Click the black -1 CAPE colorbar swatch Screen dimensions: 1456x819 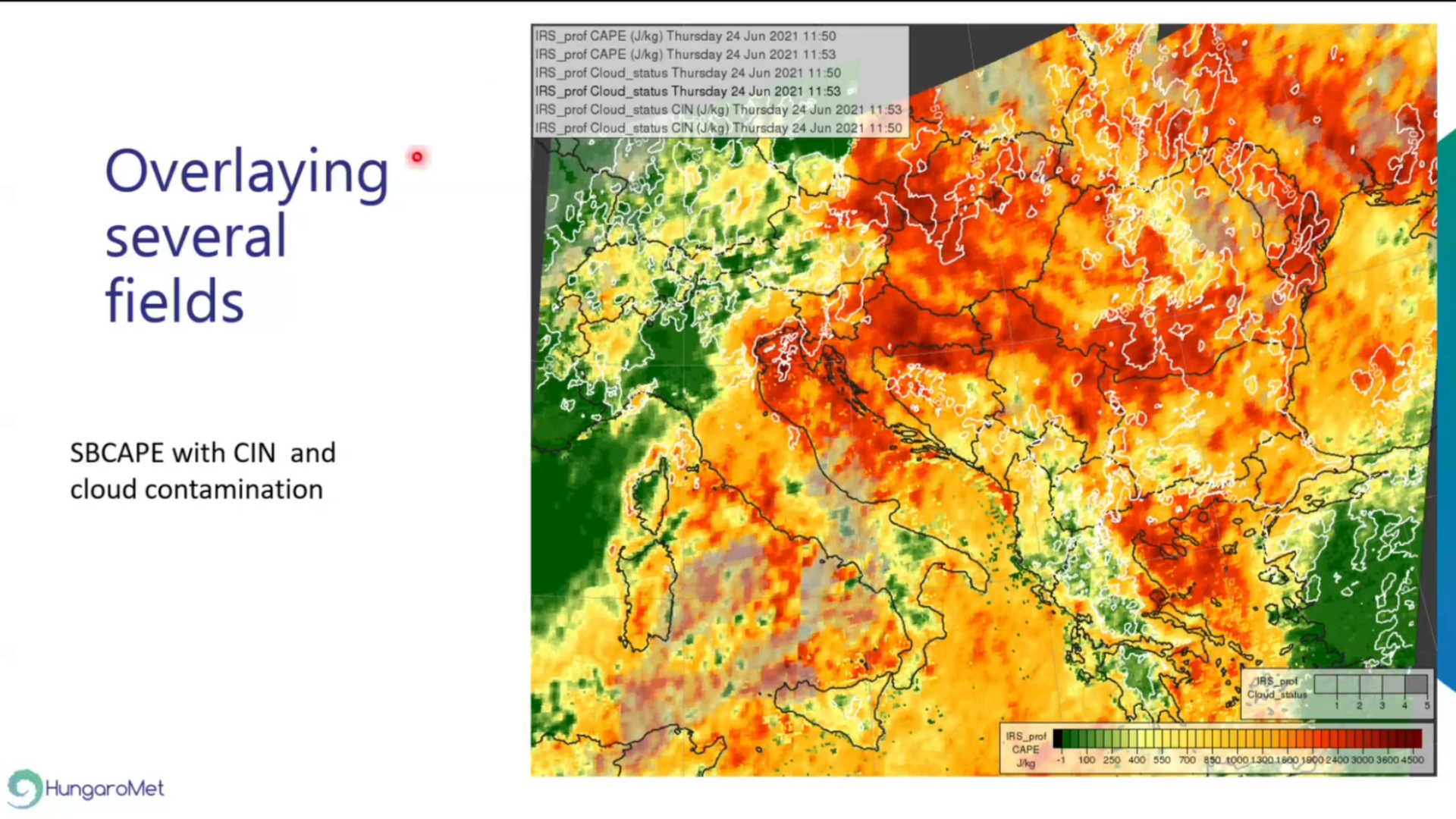point(1058,739)
